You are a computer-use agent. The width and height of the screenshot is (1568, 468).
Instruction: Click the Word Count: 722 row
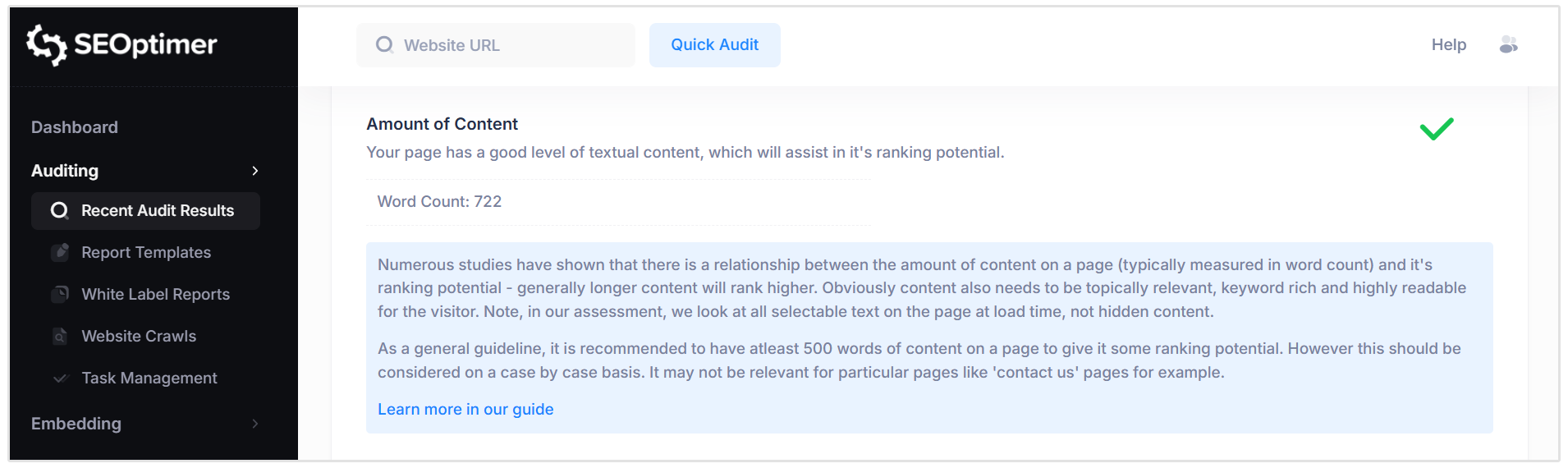click(440, 202)
